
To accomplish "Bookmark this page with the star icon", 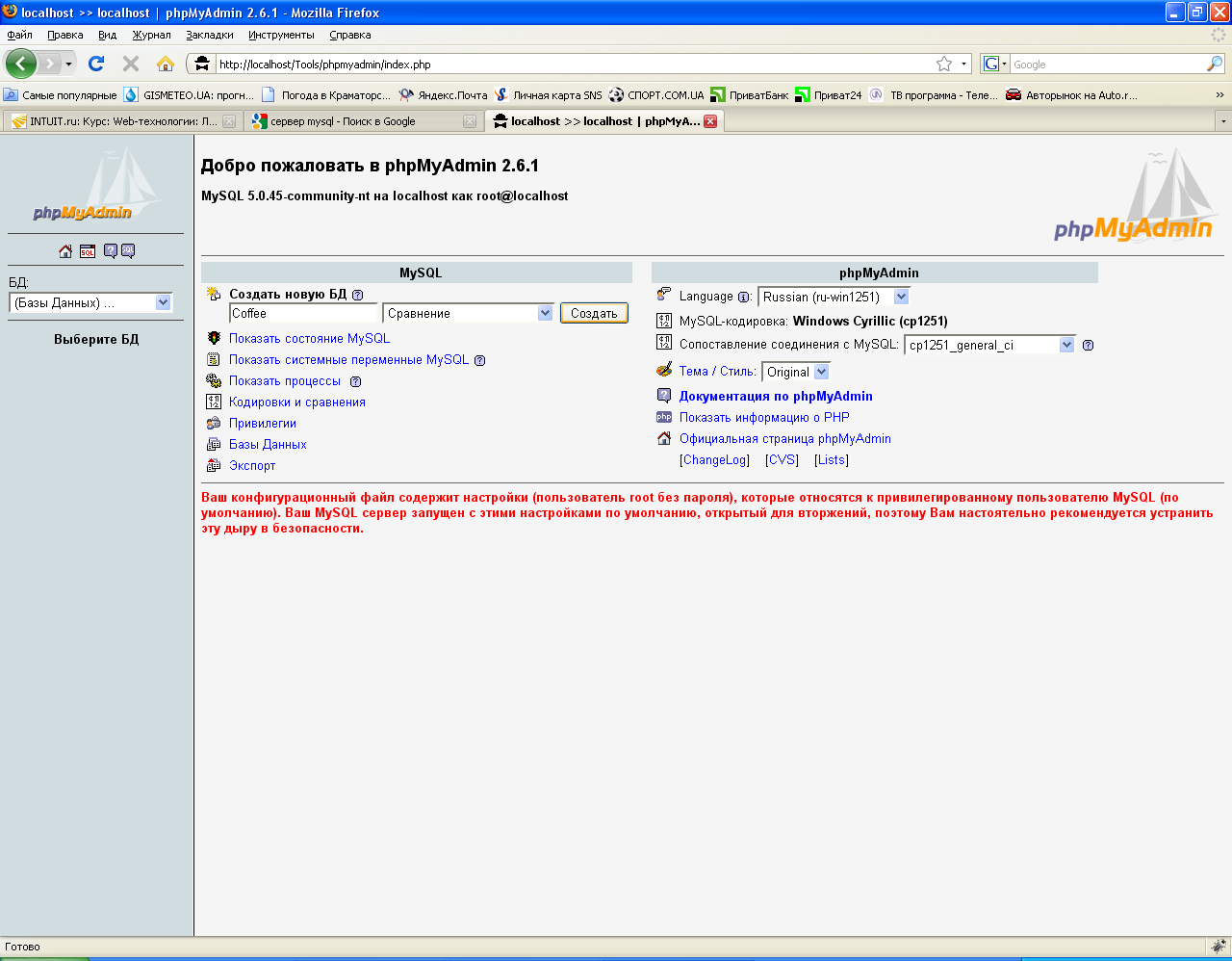I will (x=944, y=64).
